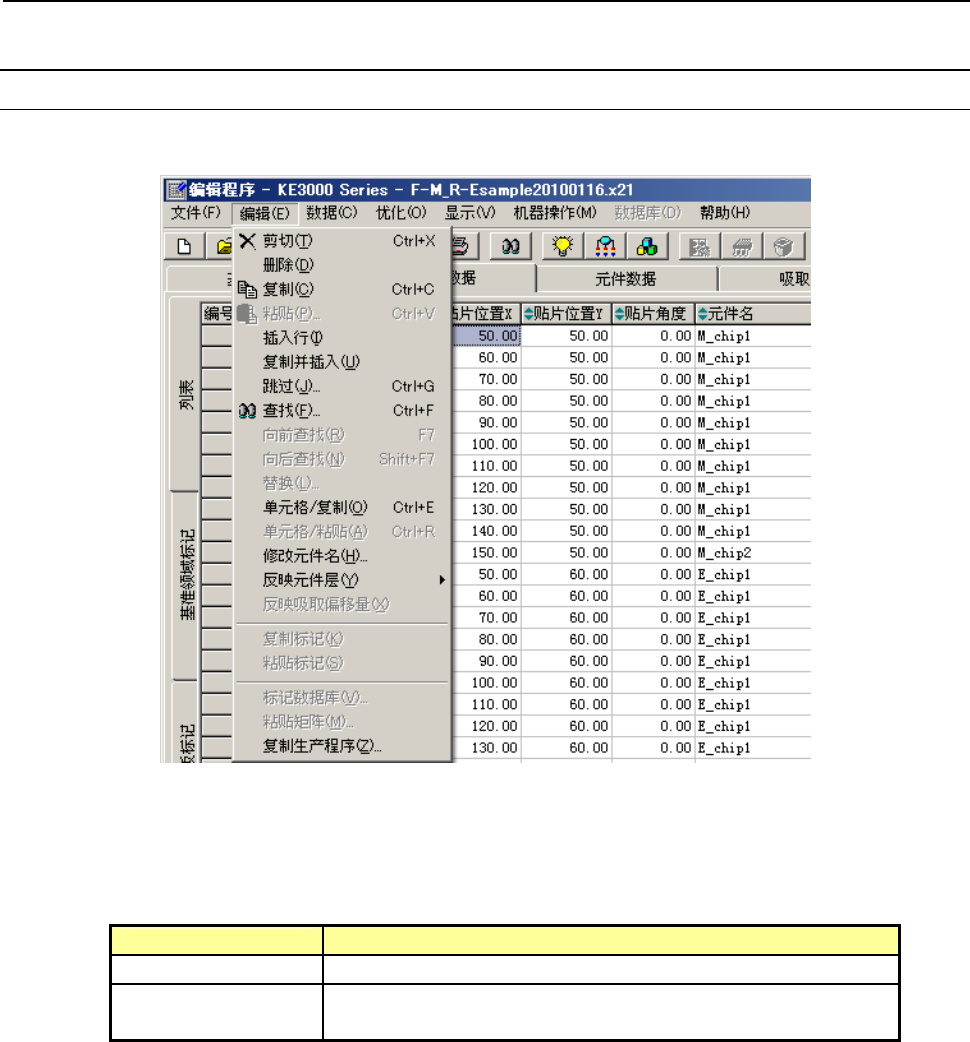This screenshot has height=1042, width=970.
Task: Select the vertical 列表 side tab
Action: [x=186, y=395]
